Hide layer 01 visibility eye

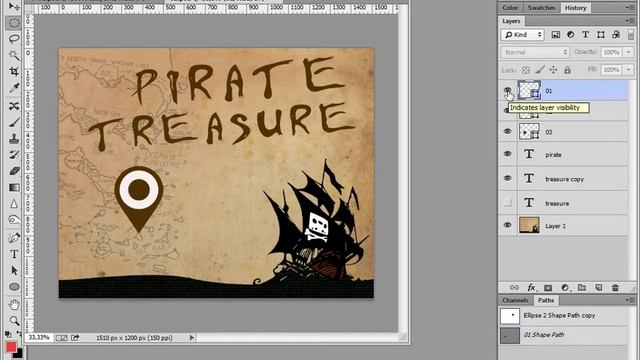507,91
